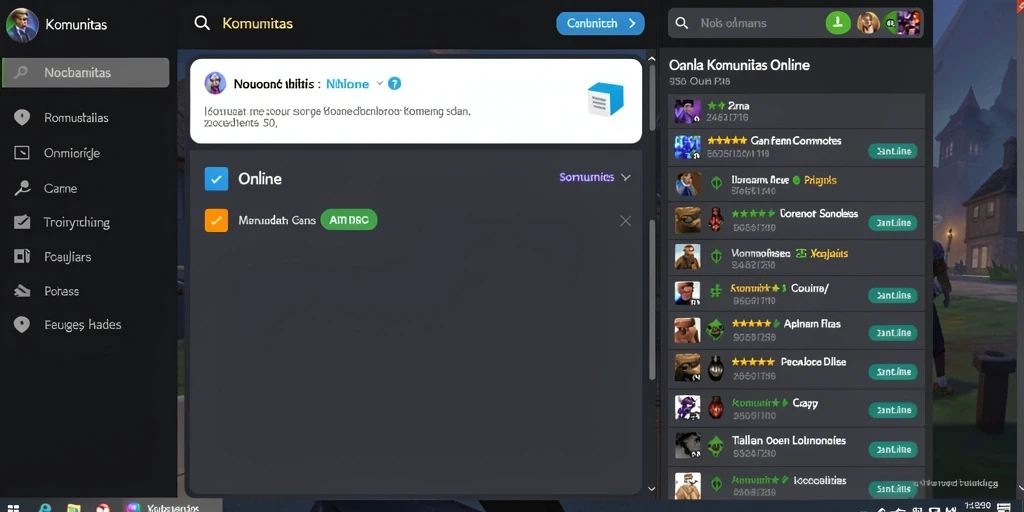Open the notification center icon in taskbar
This screenshot has height=512, width=1024.
tap(1004, 507)
